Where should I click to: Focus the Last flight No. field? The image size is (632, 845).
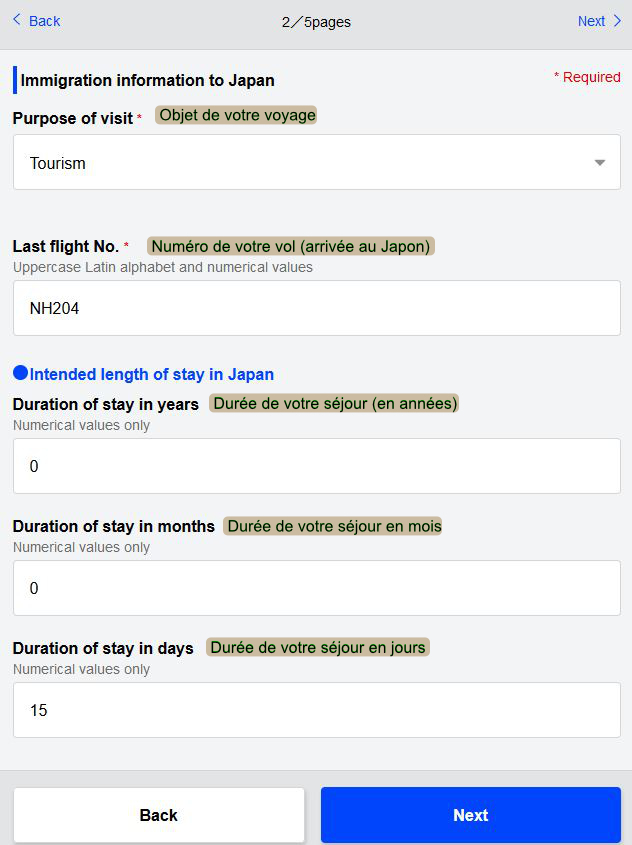[x=316, y=308]
